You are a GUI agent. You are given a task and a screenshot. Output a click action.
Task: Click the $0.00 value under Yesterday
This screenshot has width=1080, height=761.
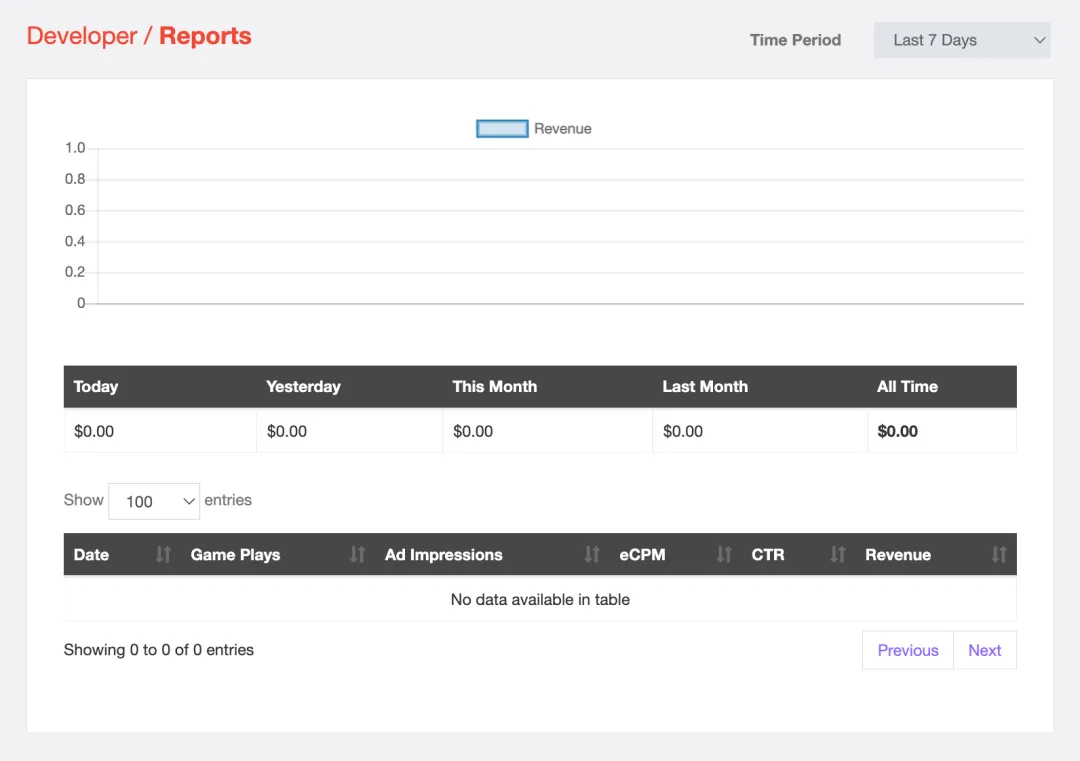(x=287, y=431)
